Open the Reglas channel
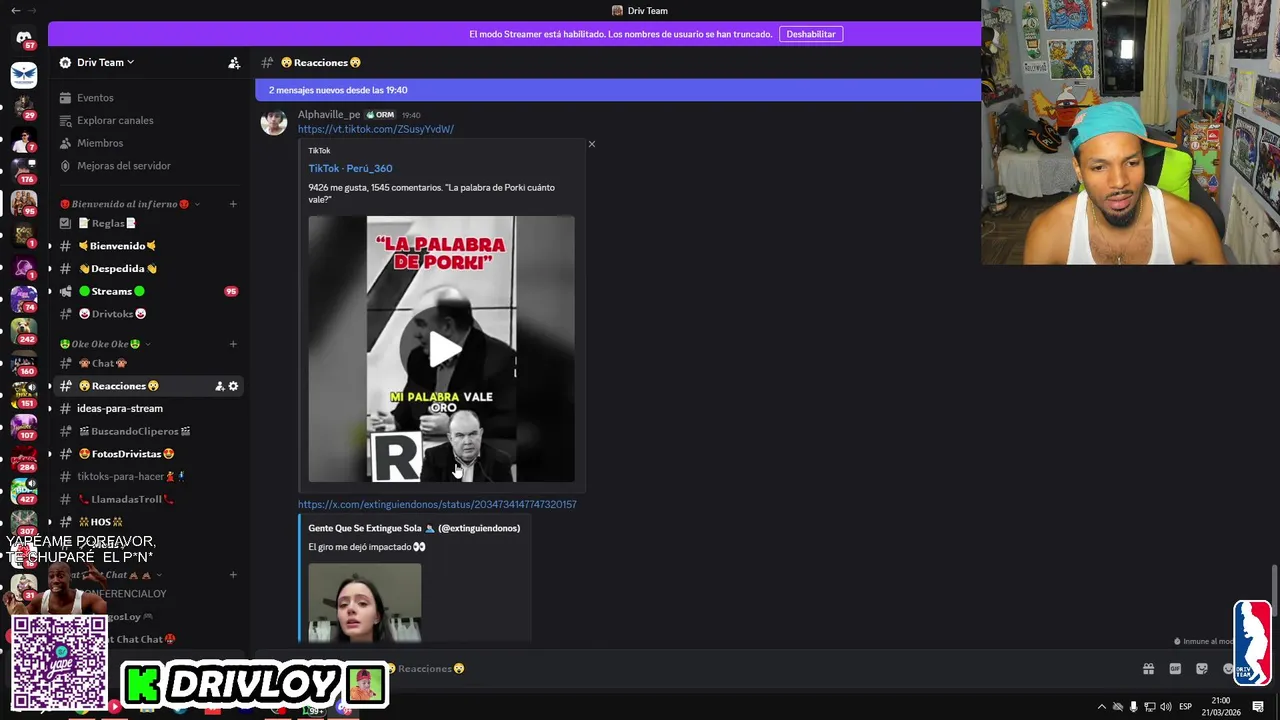 (106, 223)
